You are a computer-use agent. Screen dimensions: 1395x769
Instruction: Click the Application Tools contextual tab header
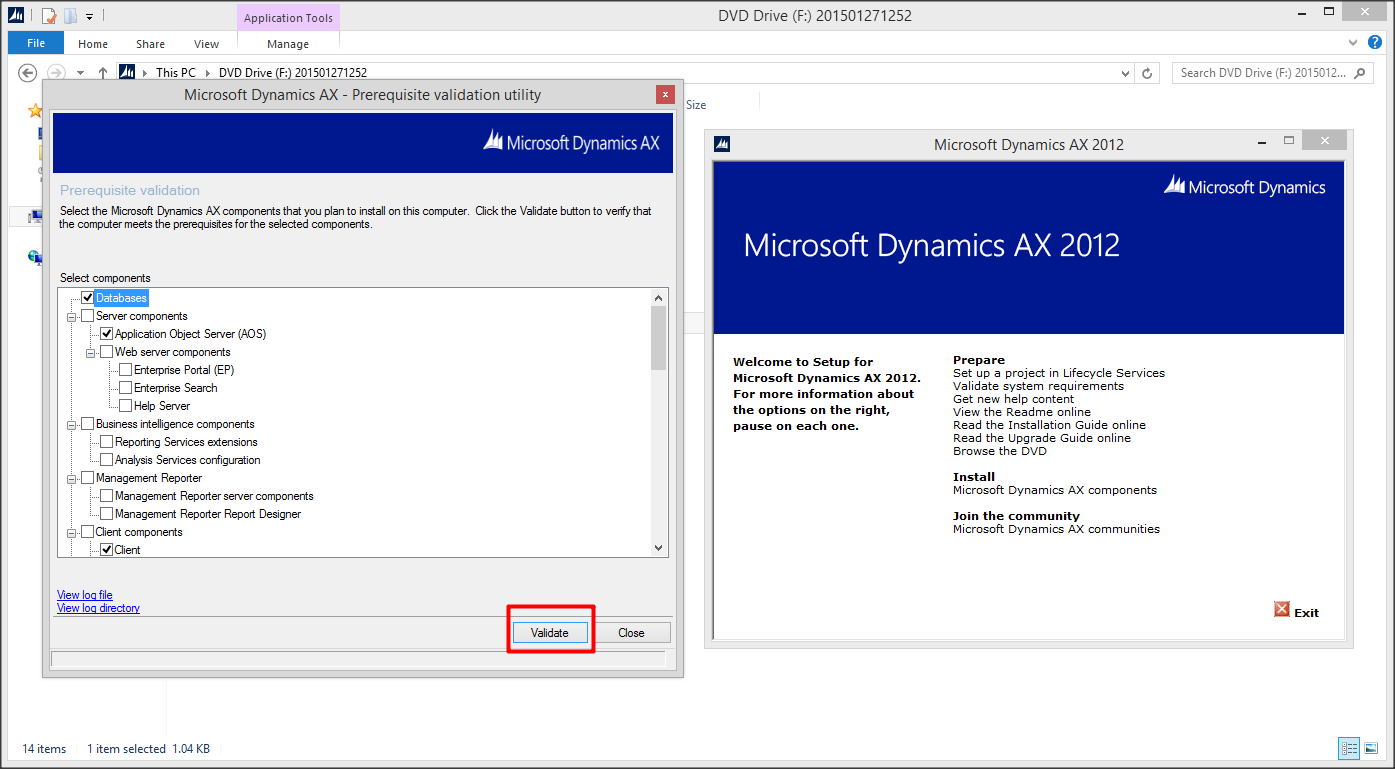coord(288,18)
